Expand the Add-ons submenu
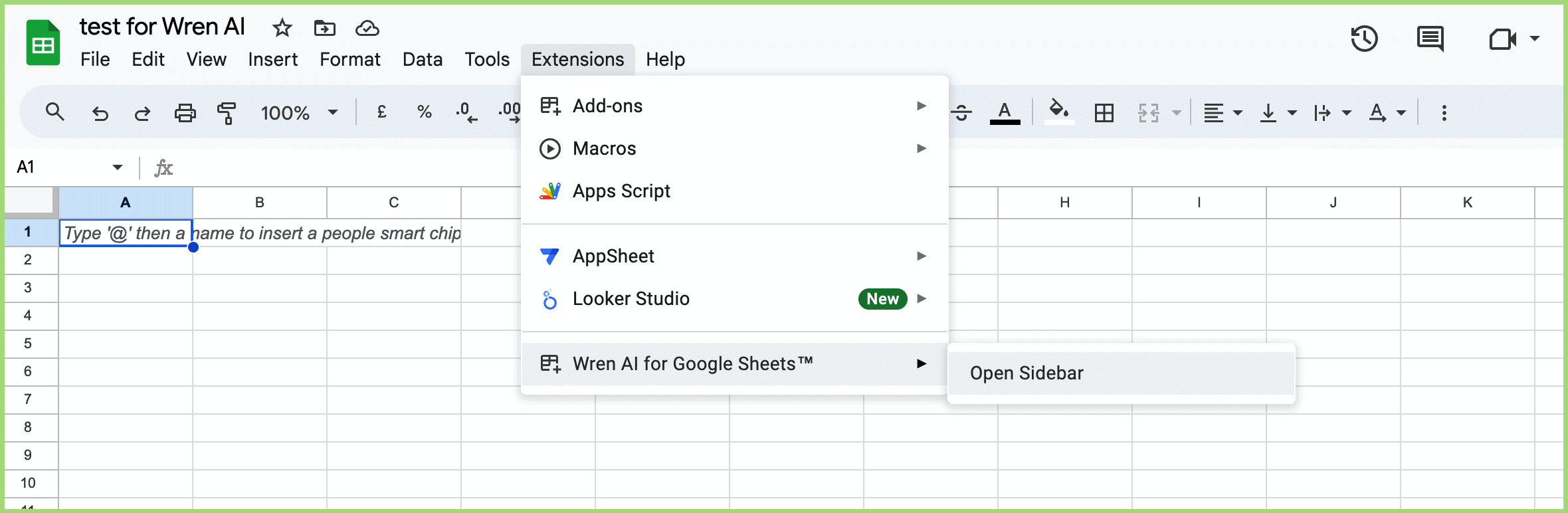Viewport: 1568px width, 513px height. tap(922, 106)
